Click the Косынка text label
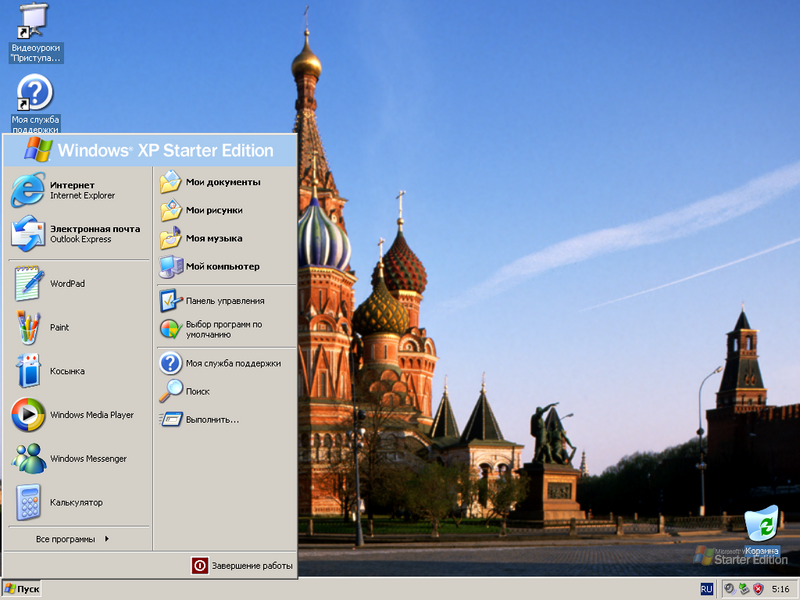 (67, 371)
